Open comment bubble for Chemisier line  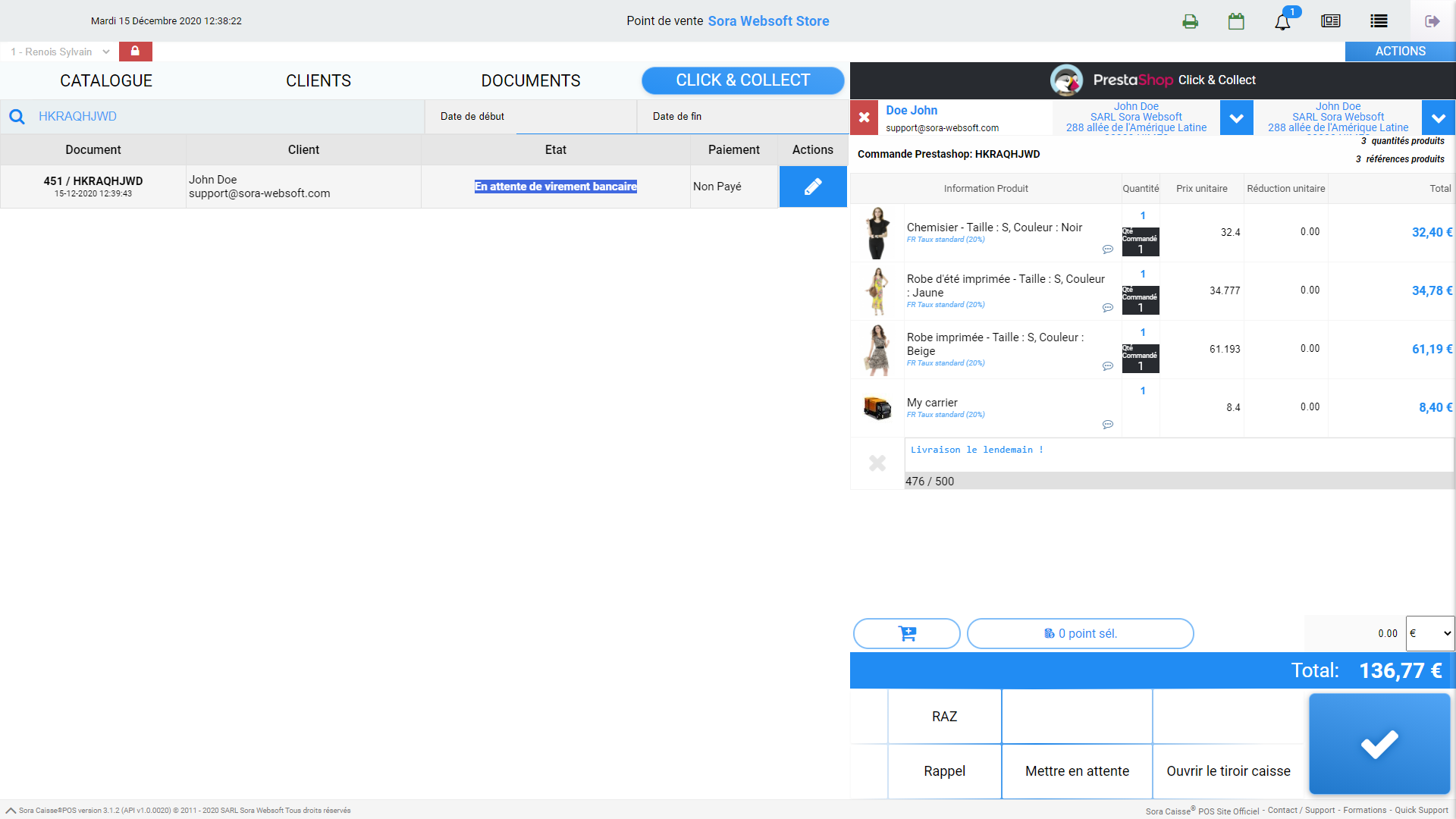(x=1107, y=249)
